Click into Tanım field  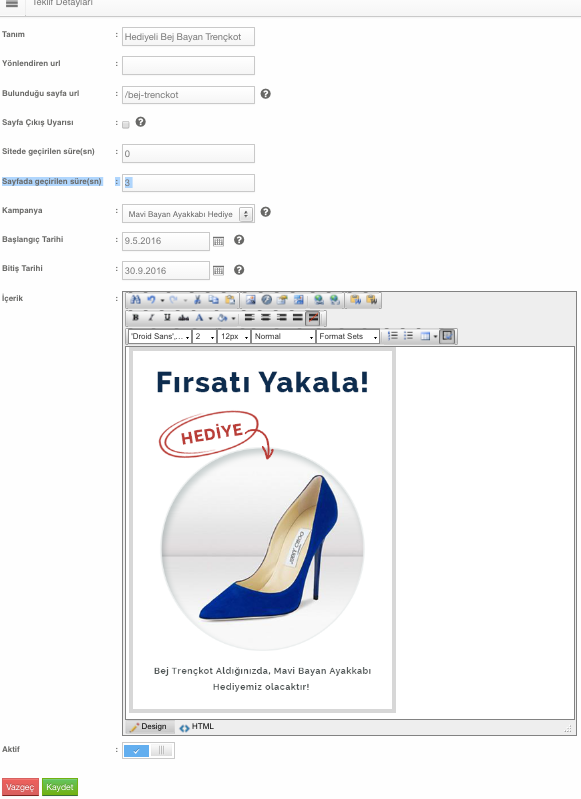tap(189, 37)
